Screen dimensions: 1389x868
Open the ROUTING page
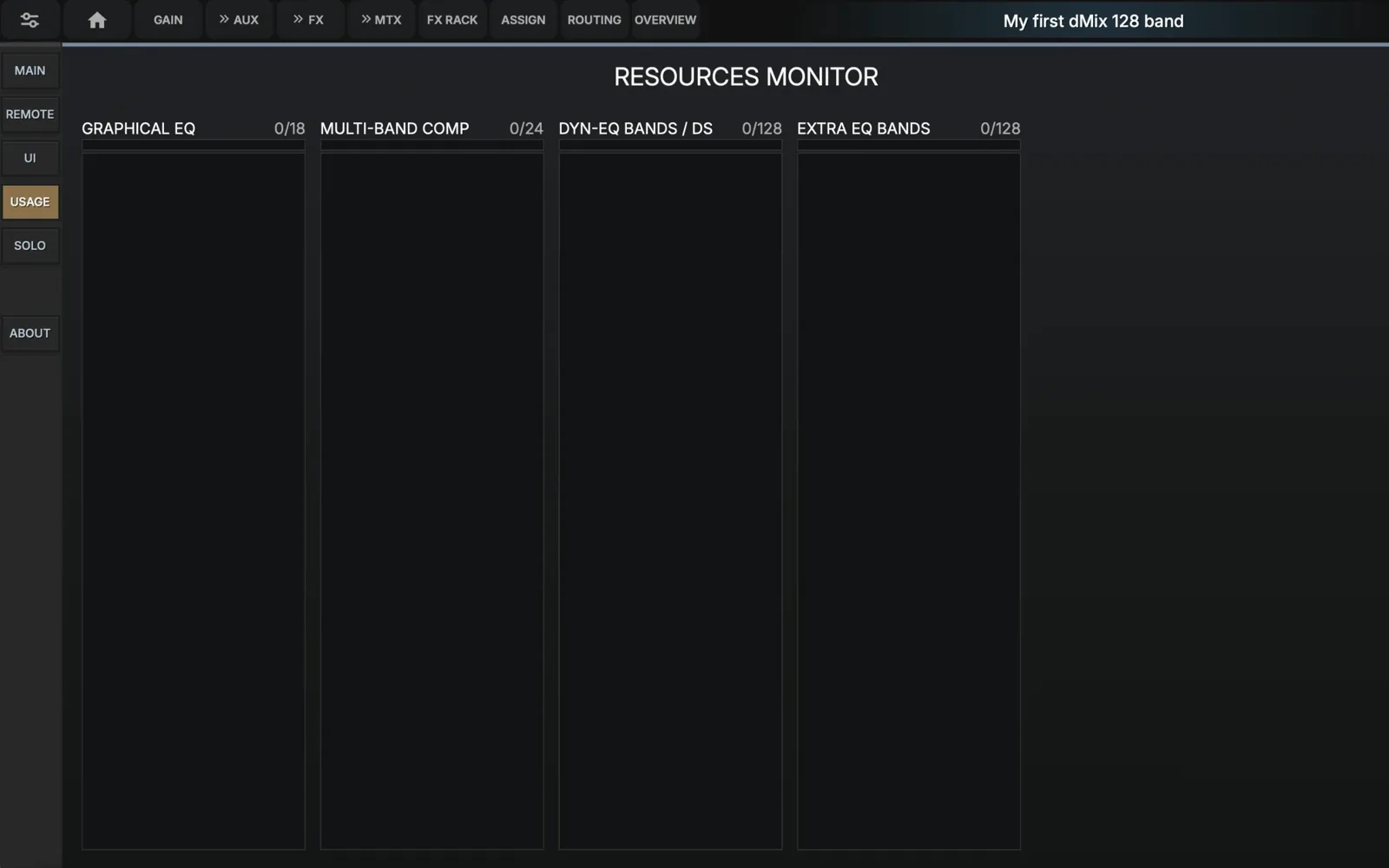[x=595, y=20]
